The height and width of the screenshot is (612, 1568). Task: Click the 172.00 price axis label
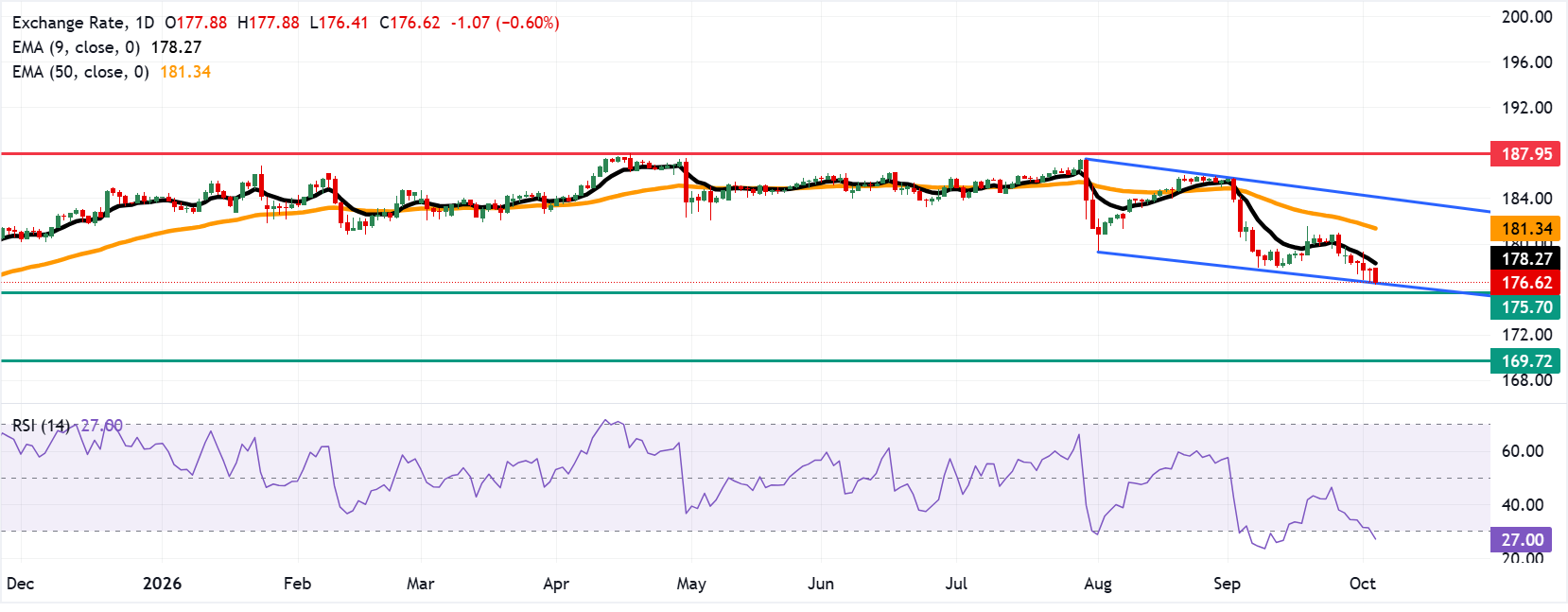click(x=1527, y=335)
